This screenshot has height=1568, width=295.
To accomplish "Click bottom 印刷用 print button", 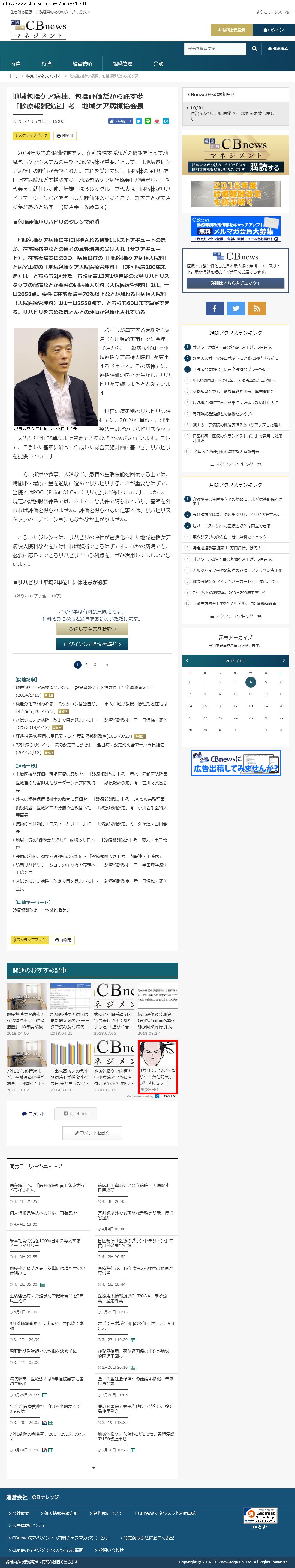I will [63, 940].
